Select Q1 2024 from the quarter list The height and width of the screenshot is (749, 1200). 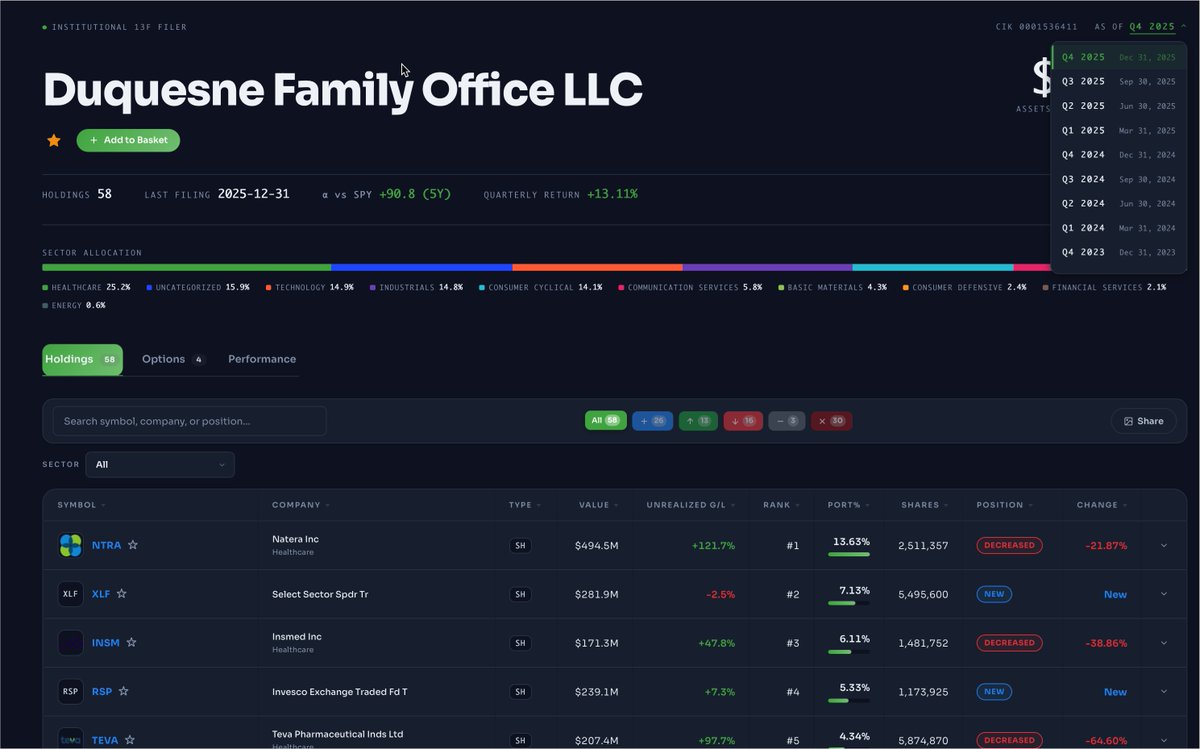tap(1118, 228)
